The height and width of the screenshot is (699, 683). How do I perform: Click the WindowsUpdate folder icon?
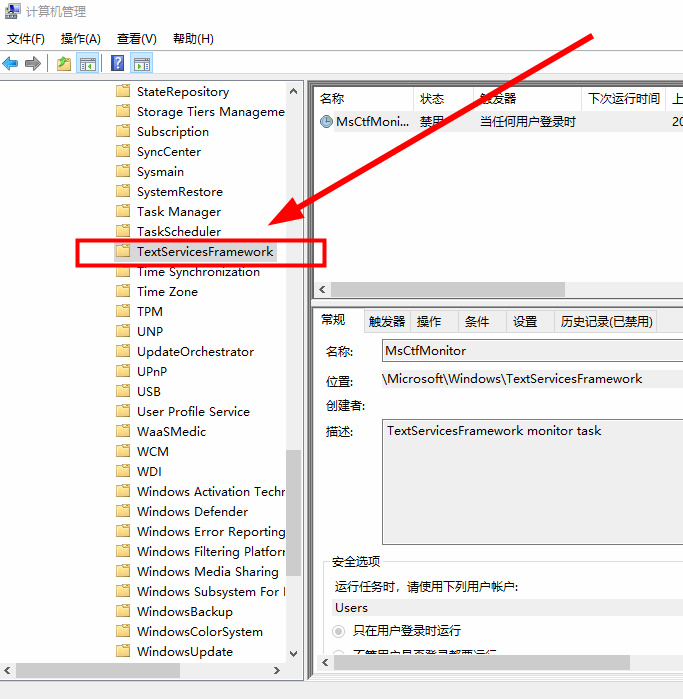(x=123, y=652)
